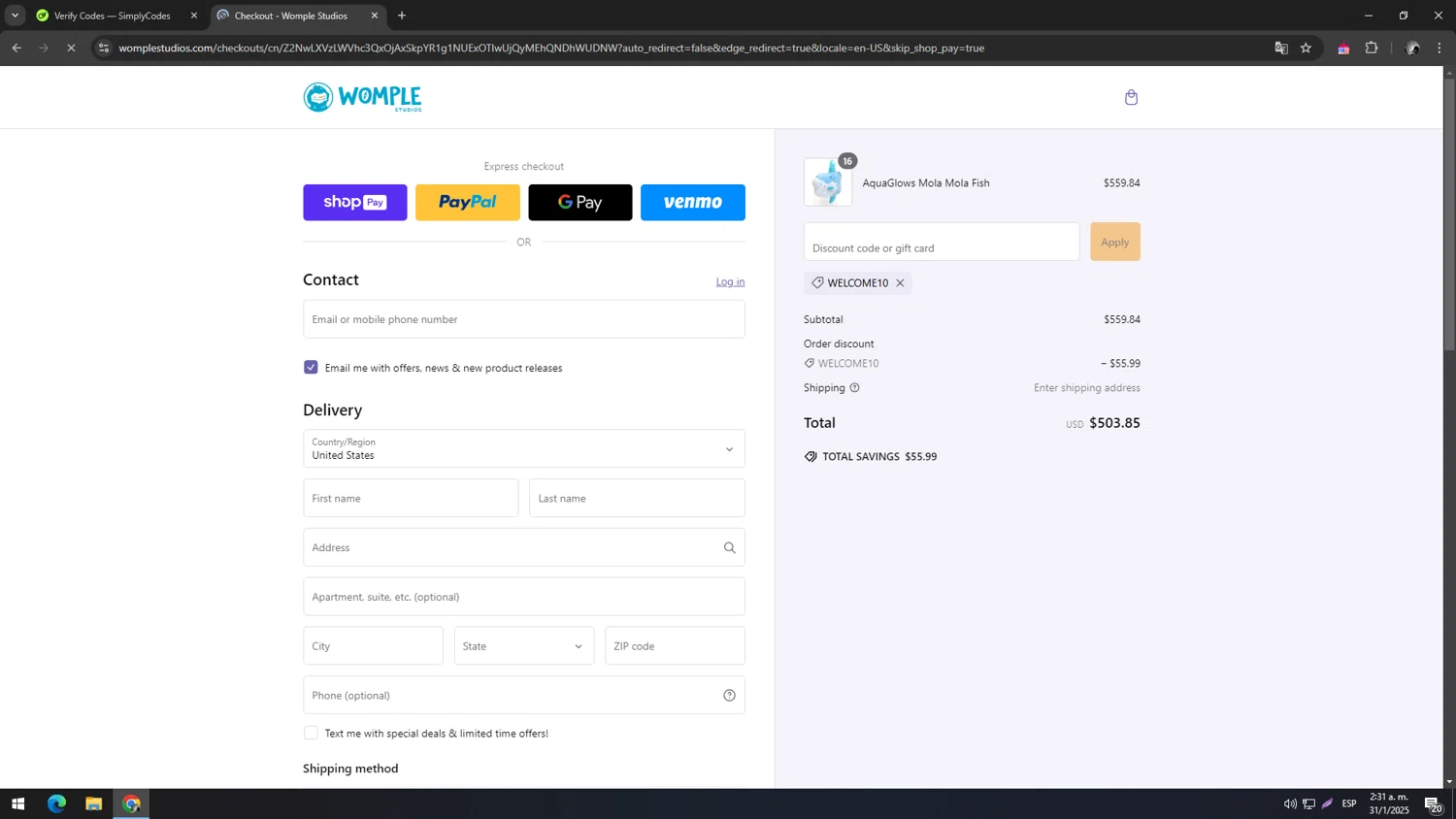Click the Womple Studios logo
The image size is (1456, 819).
coord(362,97)
